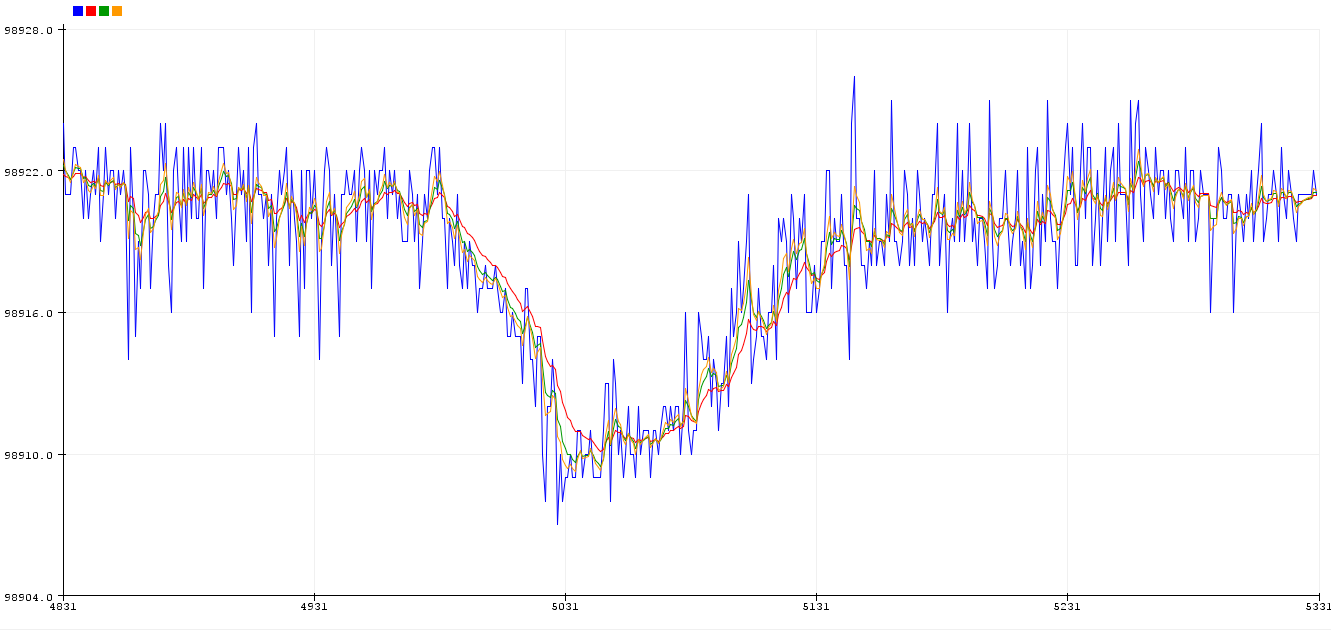Click the 98904.0 y-axis label
The height and width of the screenshot is (630, 1331).
(x=28, y=597)
